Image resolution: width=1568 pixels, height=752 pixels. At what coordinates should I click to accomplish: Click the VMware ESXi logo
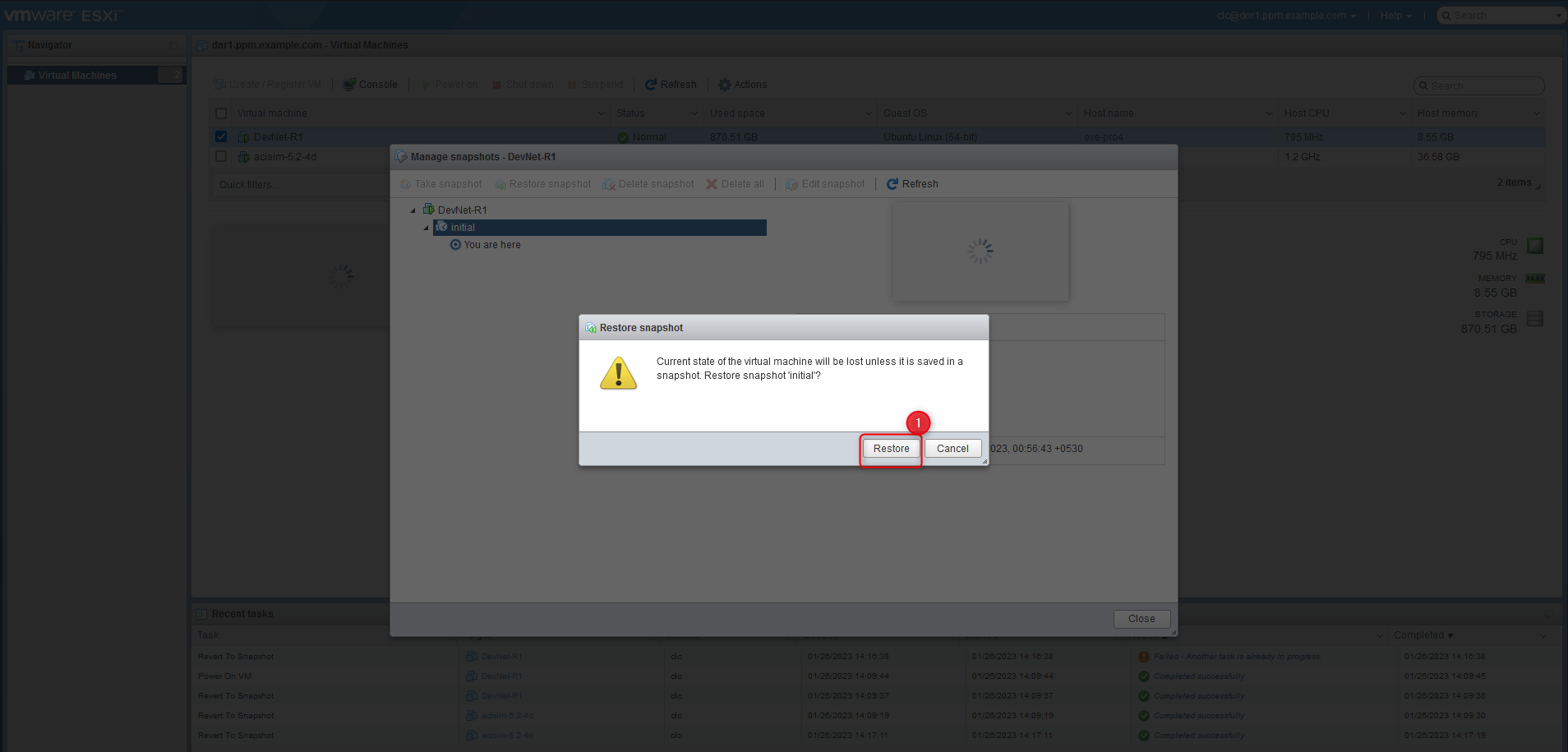(62, 15)
